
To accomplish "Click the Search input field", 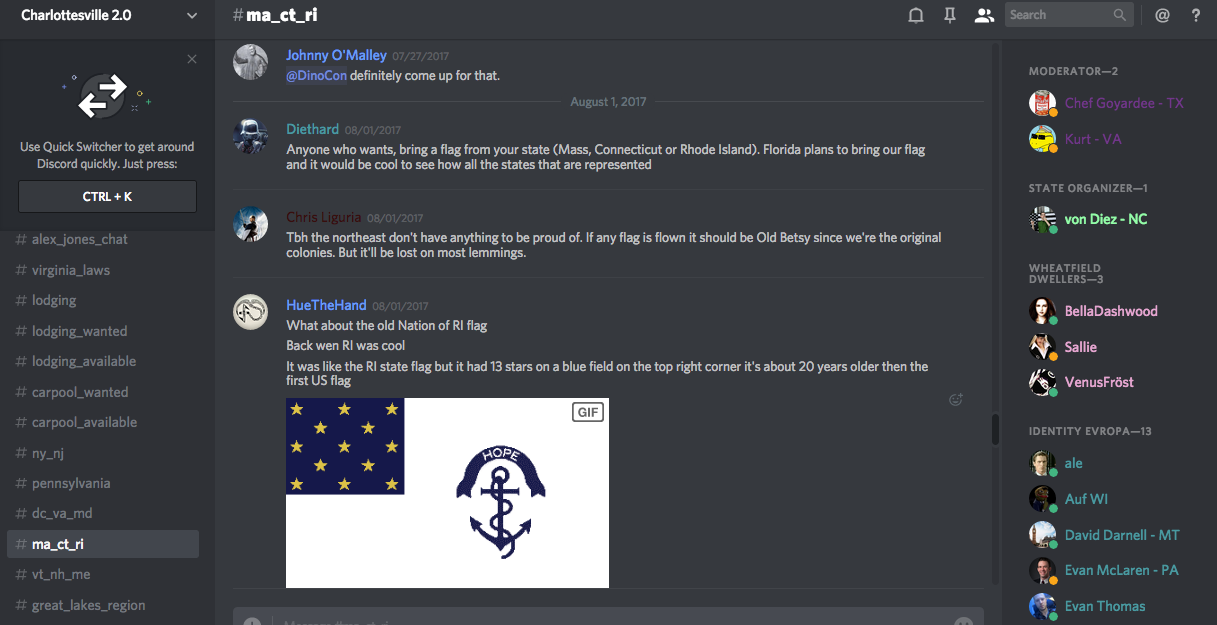I will click(1069, 15).
